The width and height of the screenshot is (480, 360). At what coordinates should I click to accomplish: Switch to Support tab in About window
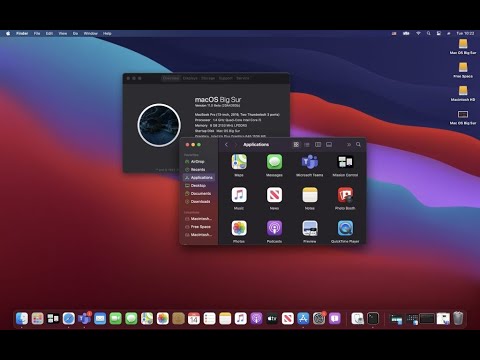coord(226,78)
